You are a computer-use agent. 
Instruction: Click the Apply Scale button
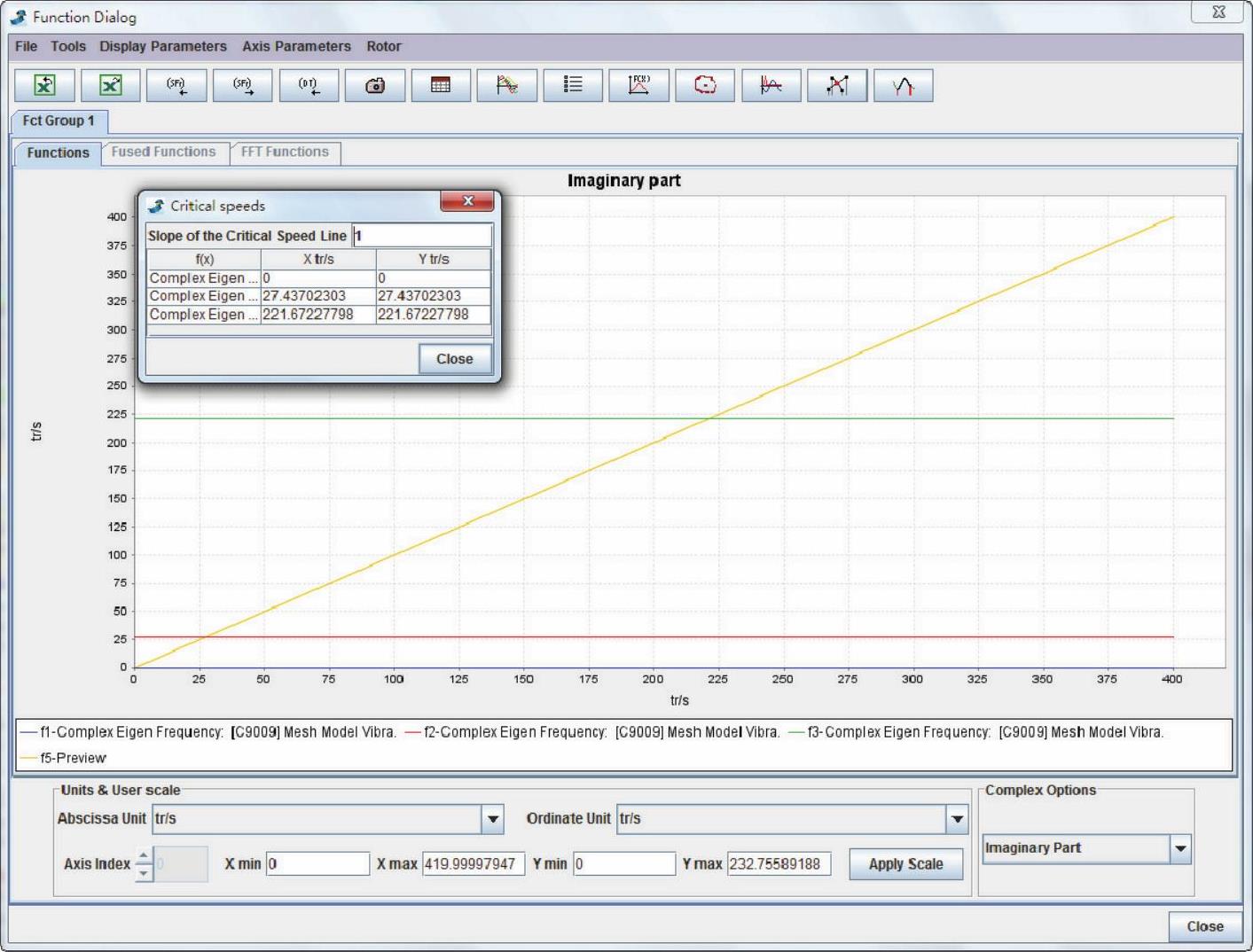[x=905, y=863]
